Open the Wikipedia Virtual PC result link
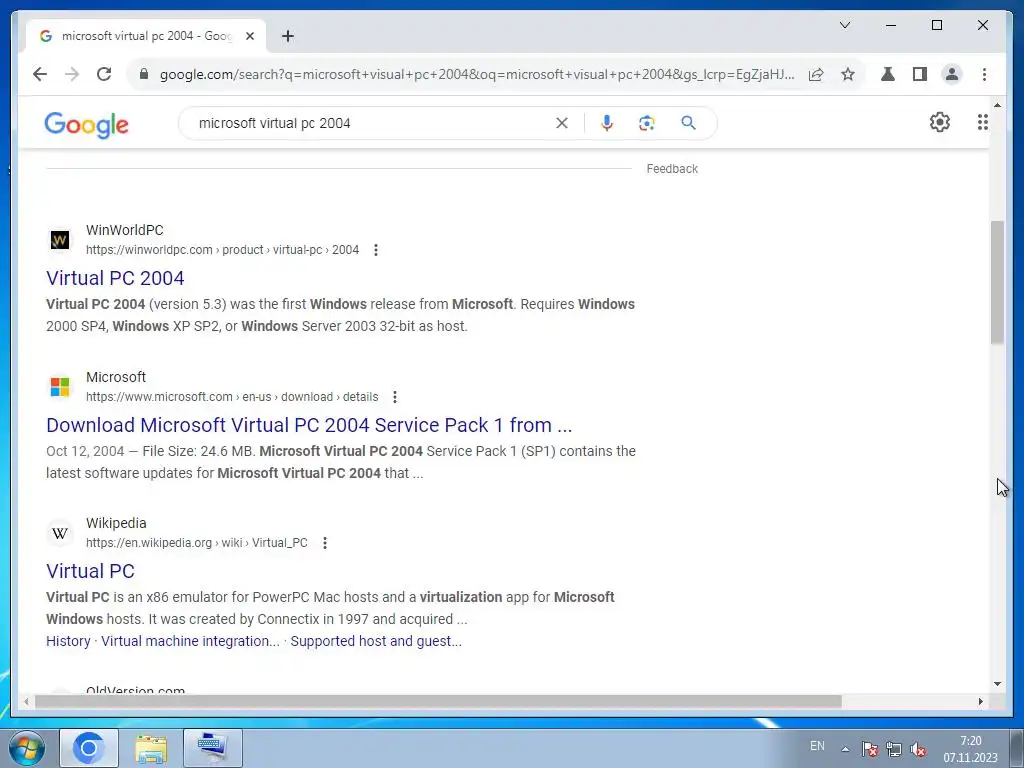This screenshot has height=768, width=1024. point(90,571)
